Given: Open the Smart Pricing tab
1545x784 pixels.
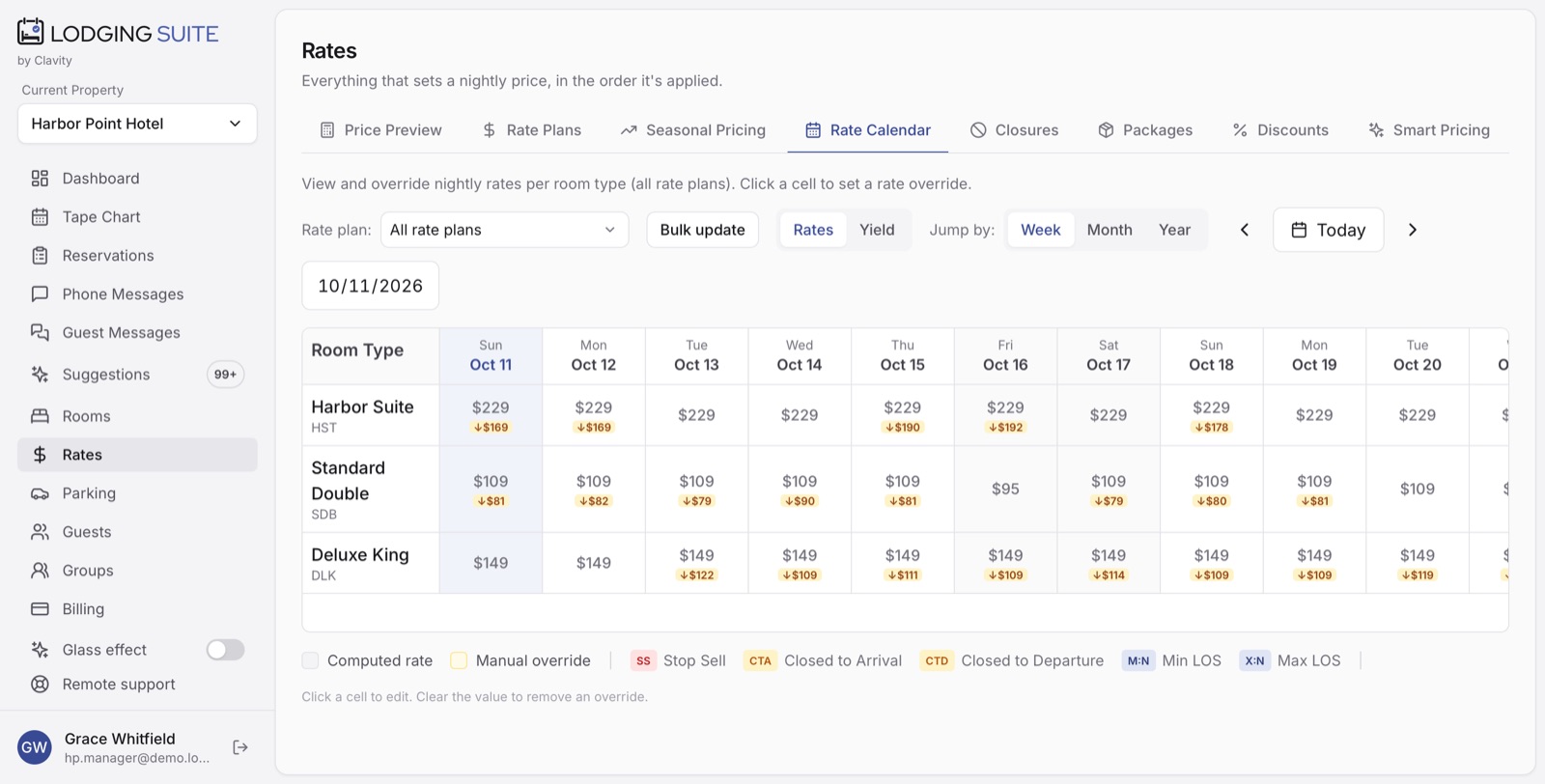Looking at the screenshot, I should pos(1429,130).
